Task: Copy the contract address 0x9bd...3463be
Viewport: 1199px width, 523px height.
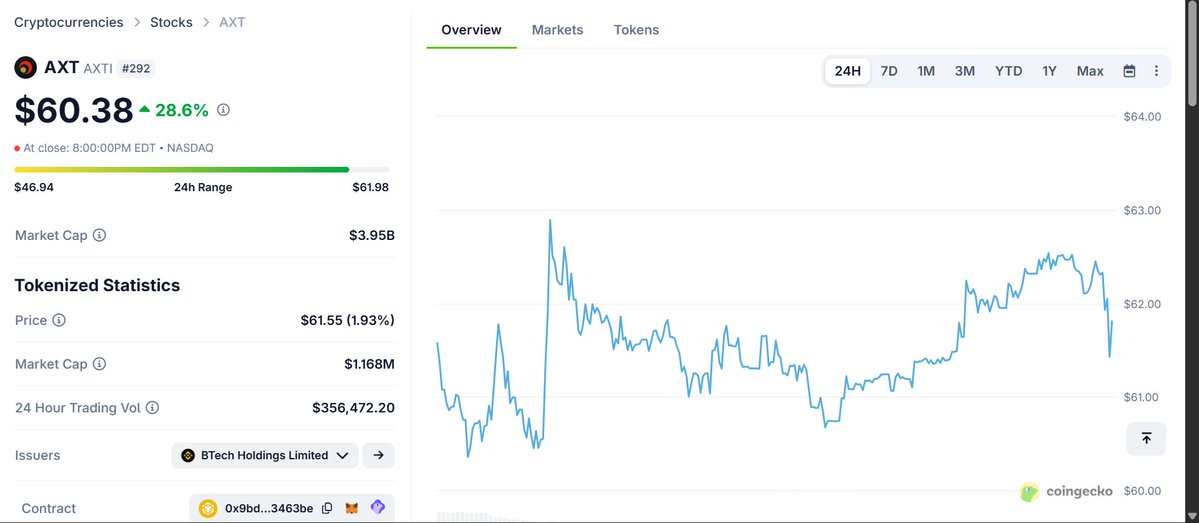Action: [x=327, y=508]
